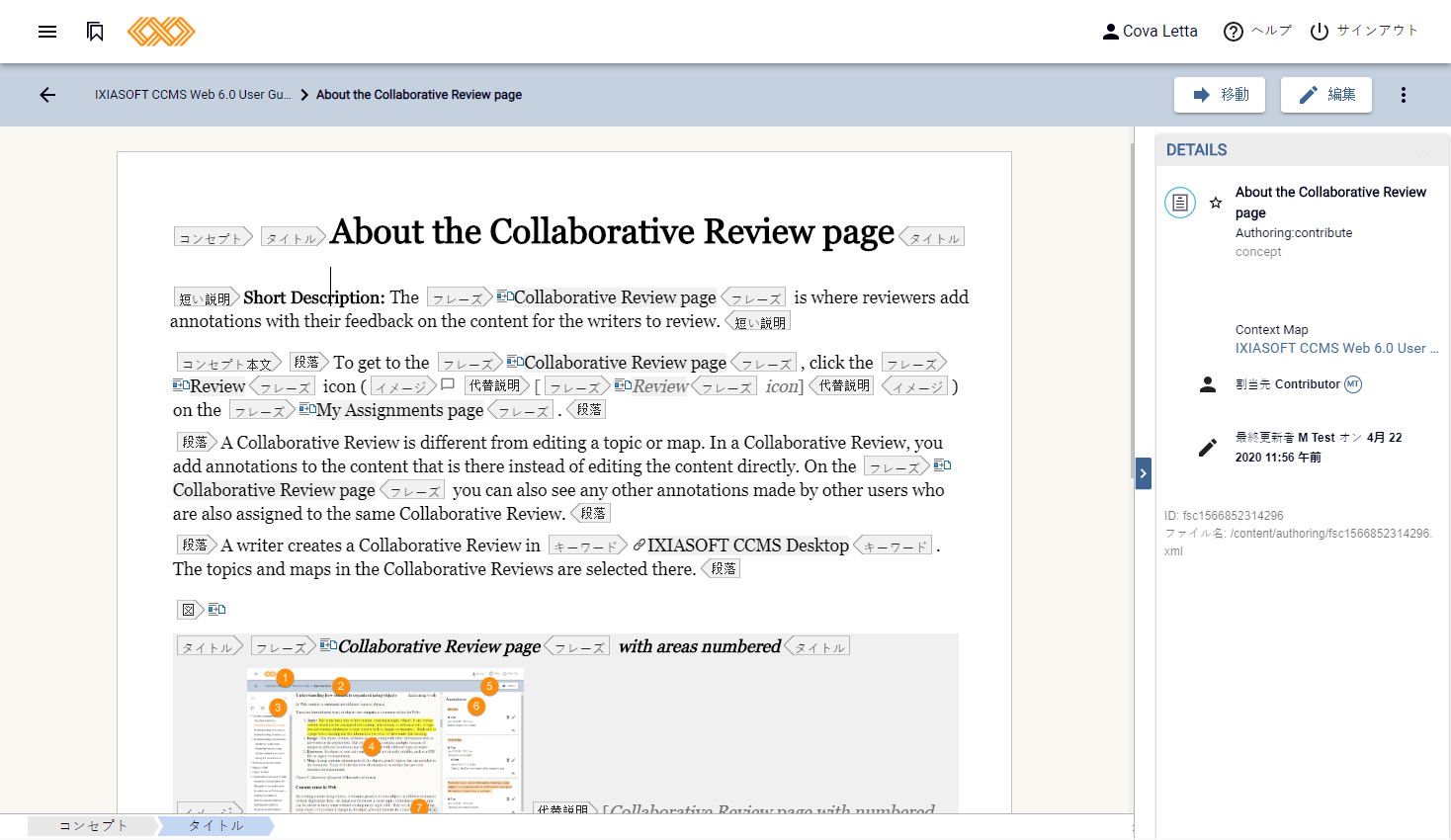The image size is (1451, 840).
Task: Click the first キーワード opening tag
Action: (588, 546)
